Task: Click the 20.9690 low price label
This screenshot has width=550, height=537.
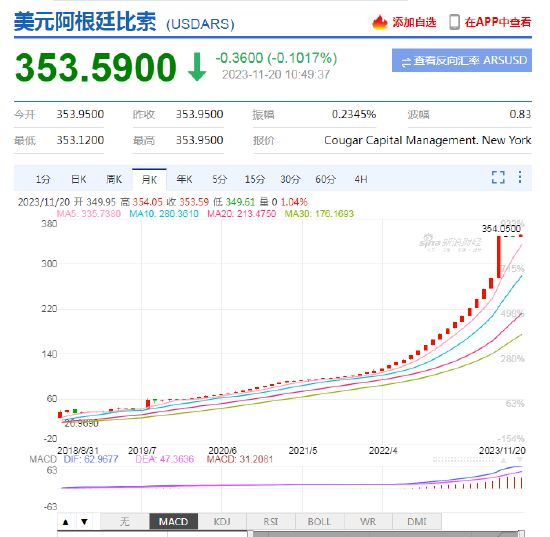Action: coord(81,423)
